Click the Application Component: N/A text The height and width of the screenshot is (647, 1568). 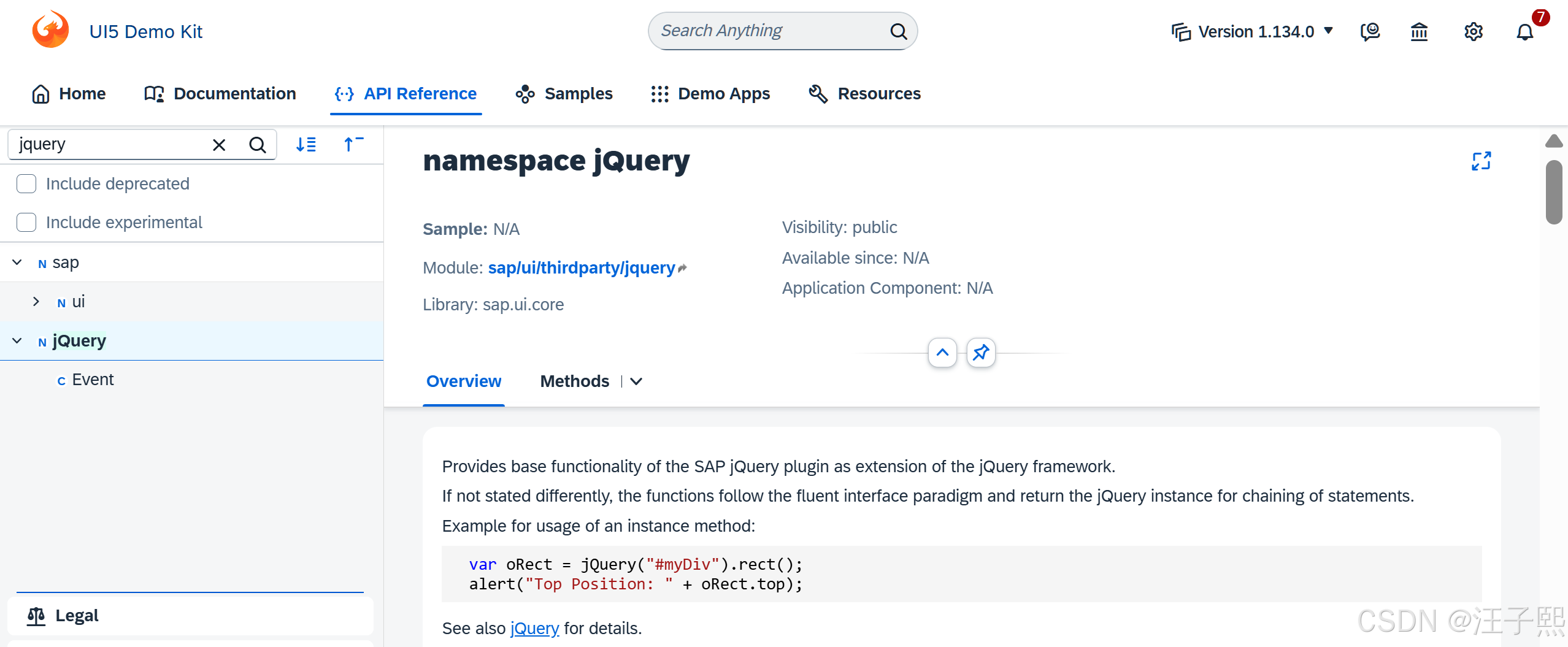tap(887, 288)
